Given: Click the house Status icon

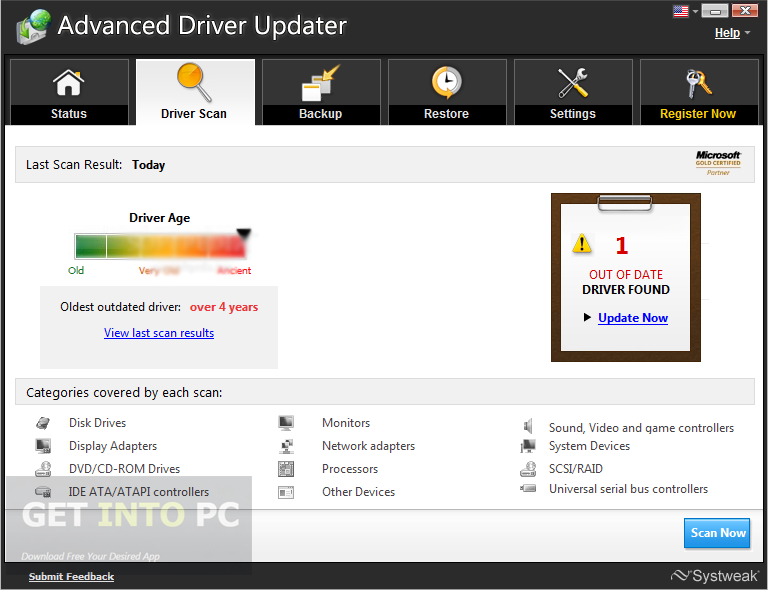Looking at the screenshot, I should coord(69,82).
